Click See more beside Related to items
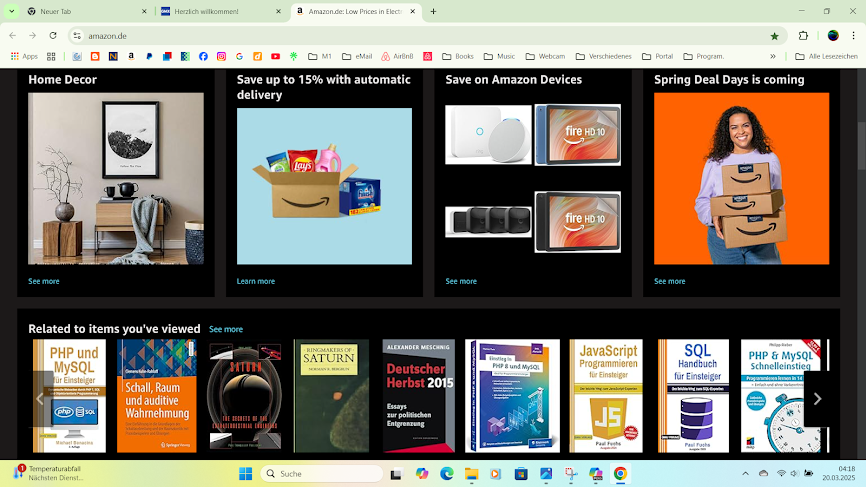866x487 pixels. (x=226, y=329)
